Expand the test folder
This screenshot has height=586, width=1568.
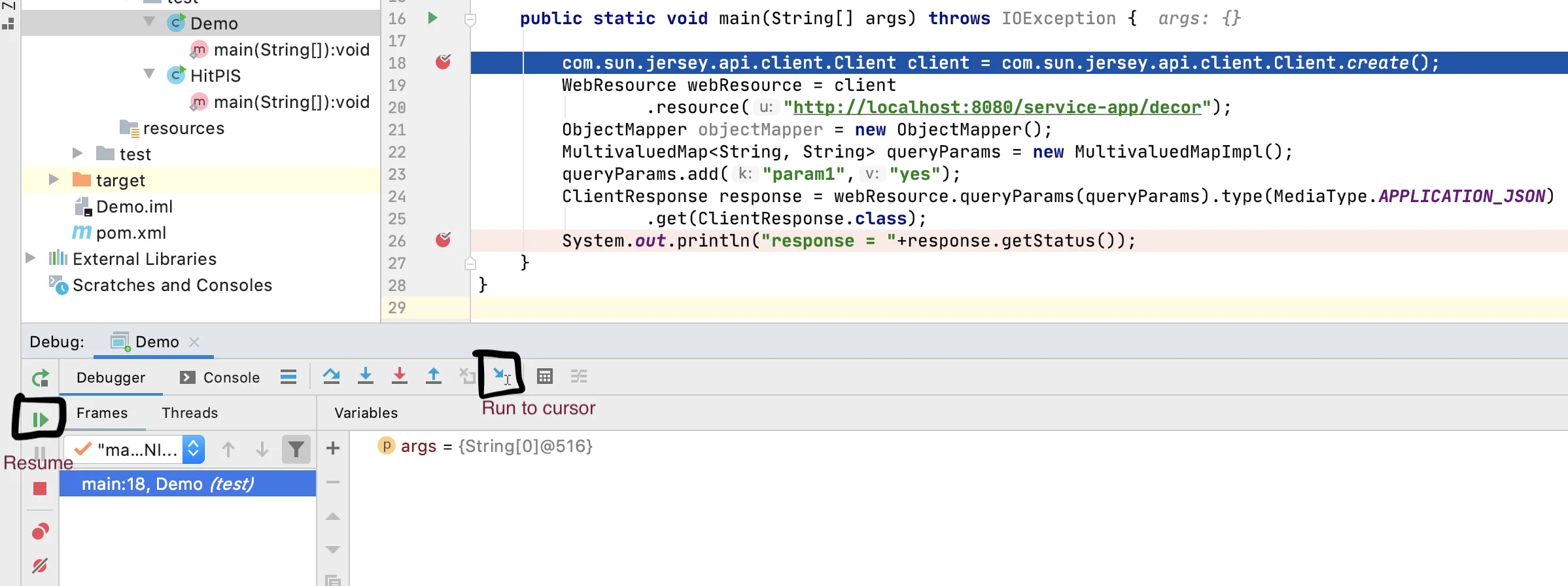pos(77,153)
